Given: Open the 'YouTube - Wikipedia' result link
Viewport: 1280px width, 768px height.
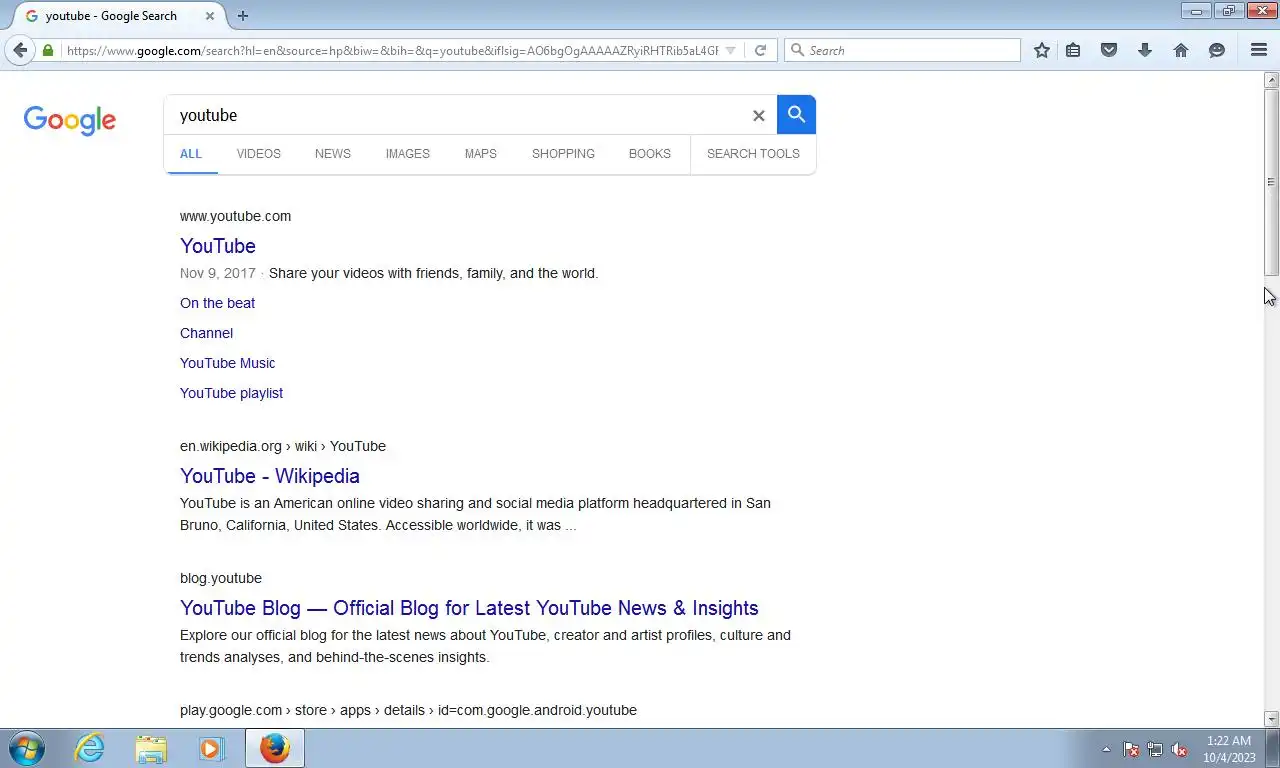Looking at the screenshot, I should point(270,476).
